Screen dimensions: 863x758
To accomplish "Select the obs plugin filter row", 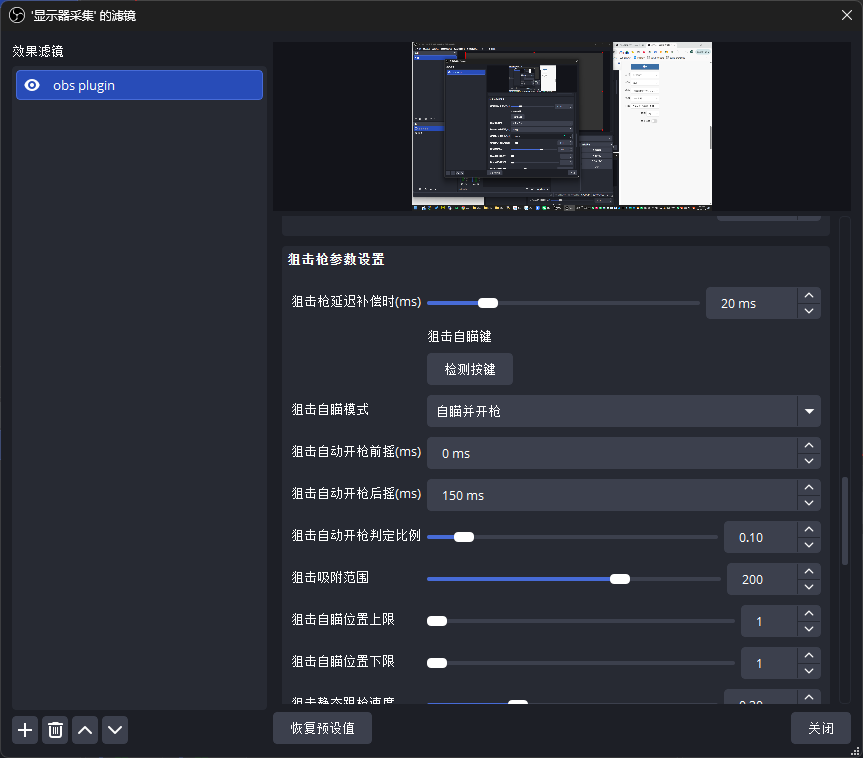I will click(x=139, y=85).
